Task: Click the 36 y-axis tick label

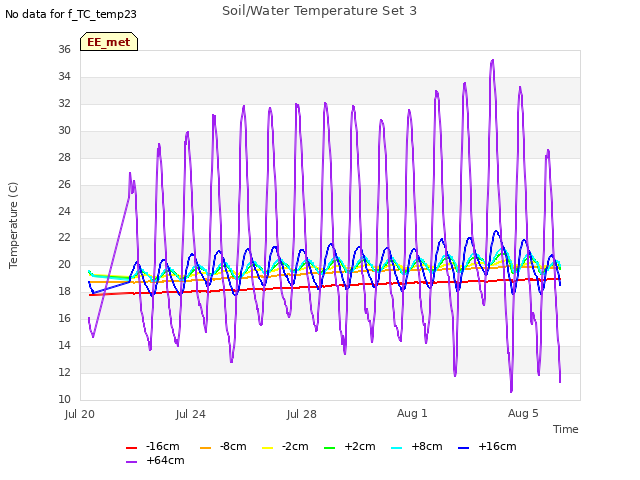Action: click(64, 49)
